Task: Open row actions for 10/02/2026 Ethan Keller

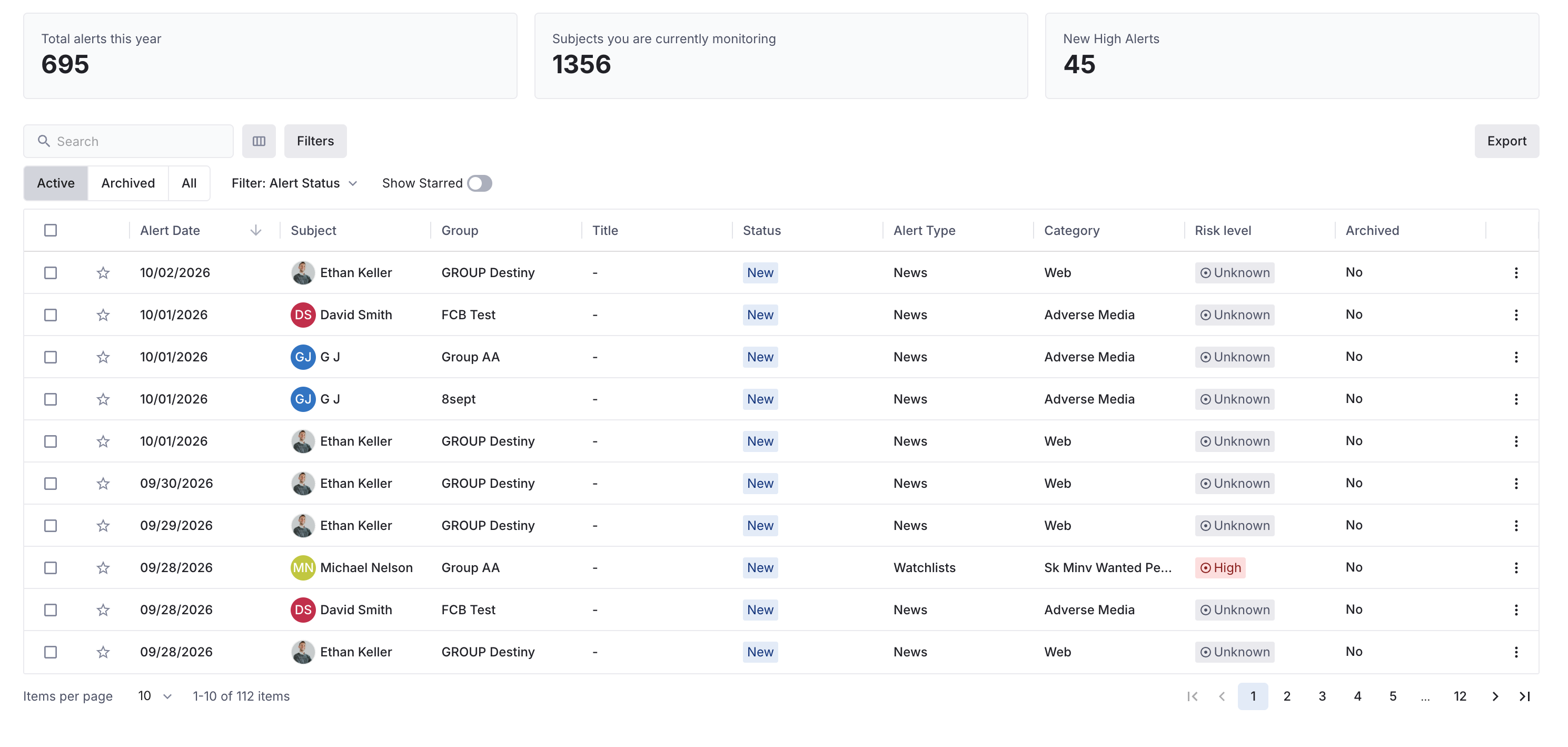Action: pyautogui.click(x=1516, y=273)
